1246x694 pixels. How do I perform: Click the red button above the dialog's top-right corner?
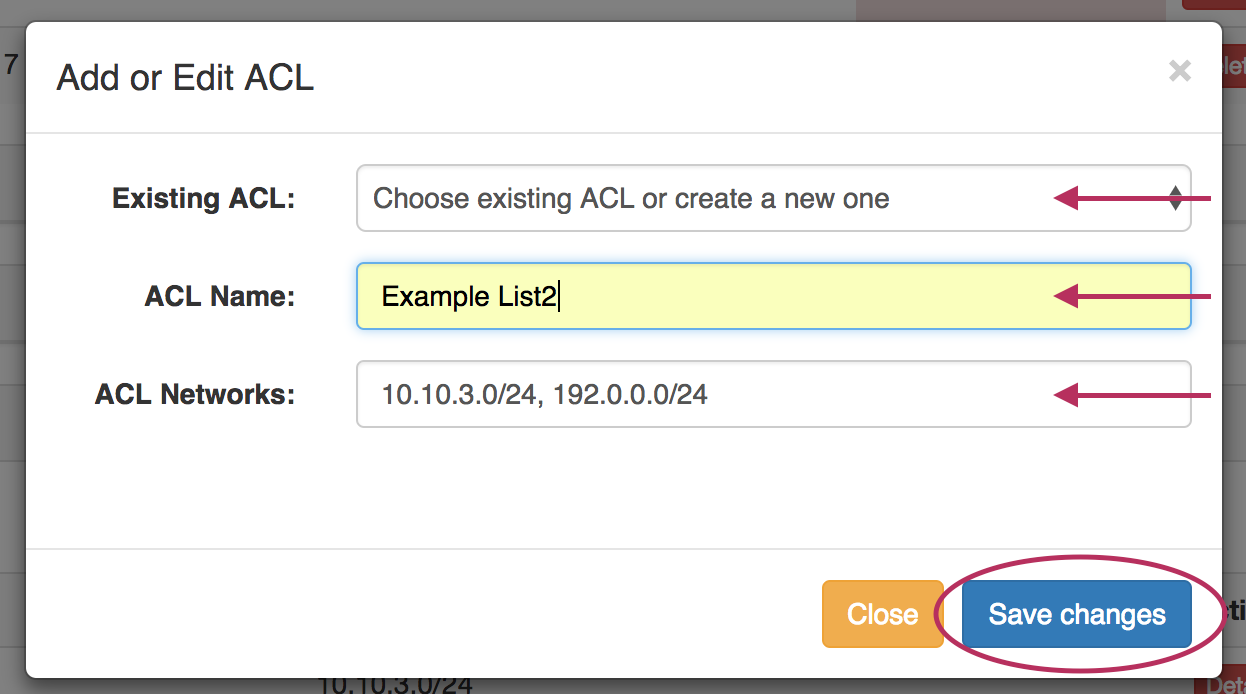(x=1213, y=5)
